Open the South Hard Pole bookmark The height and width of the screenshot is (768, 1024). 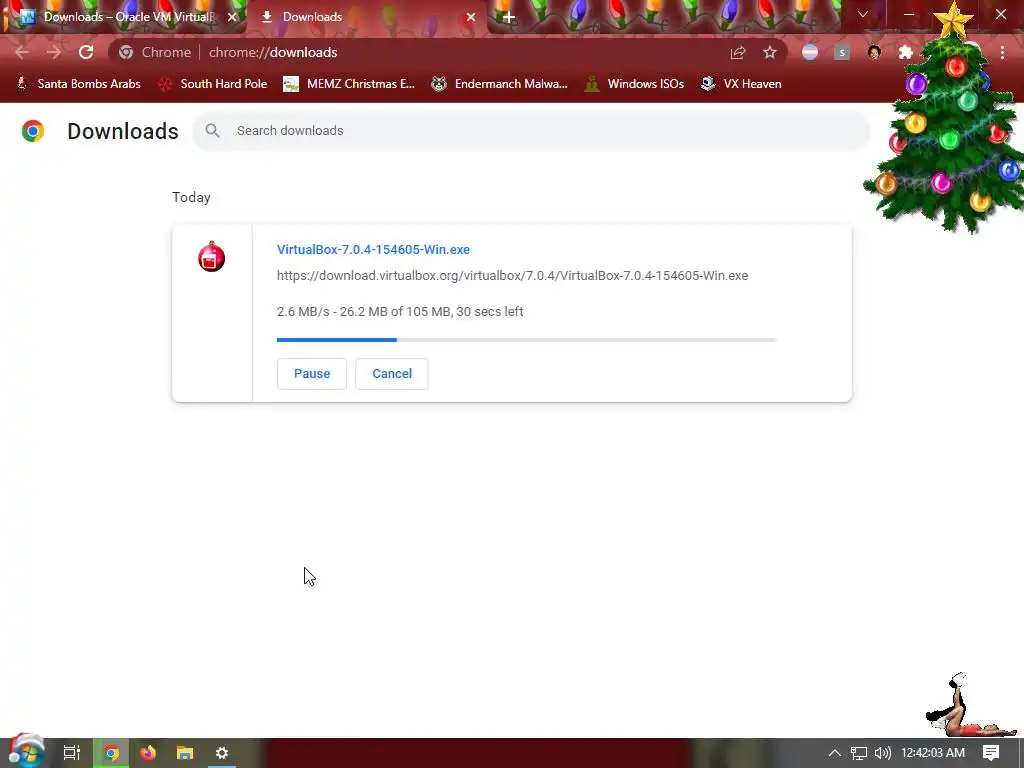[213, 84]
